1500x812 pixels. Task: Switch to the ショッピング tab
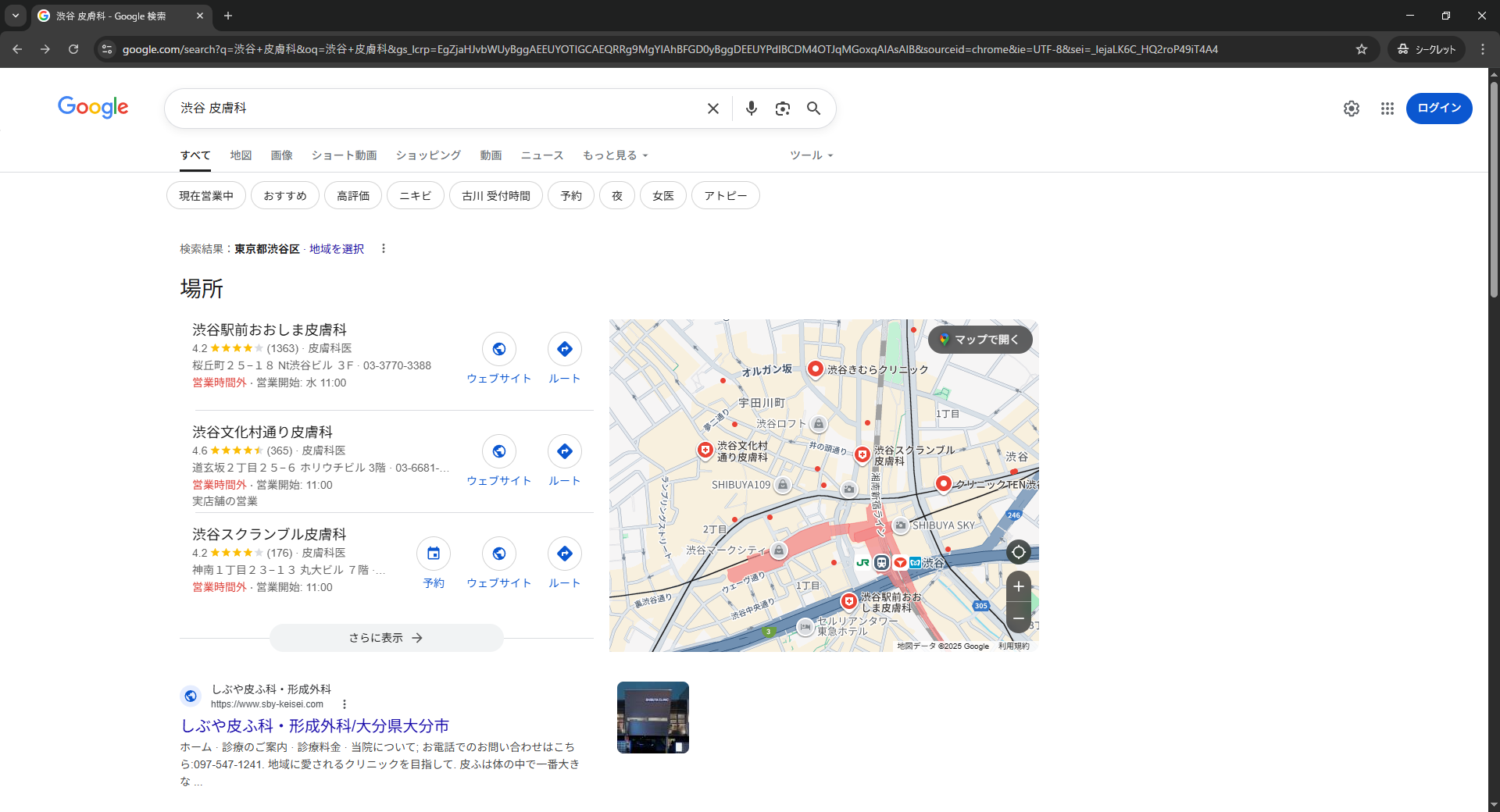[428, 155]
